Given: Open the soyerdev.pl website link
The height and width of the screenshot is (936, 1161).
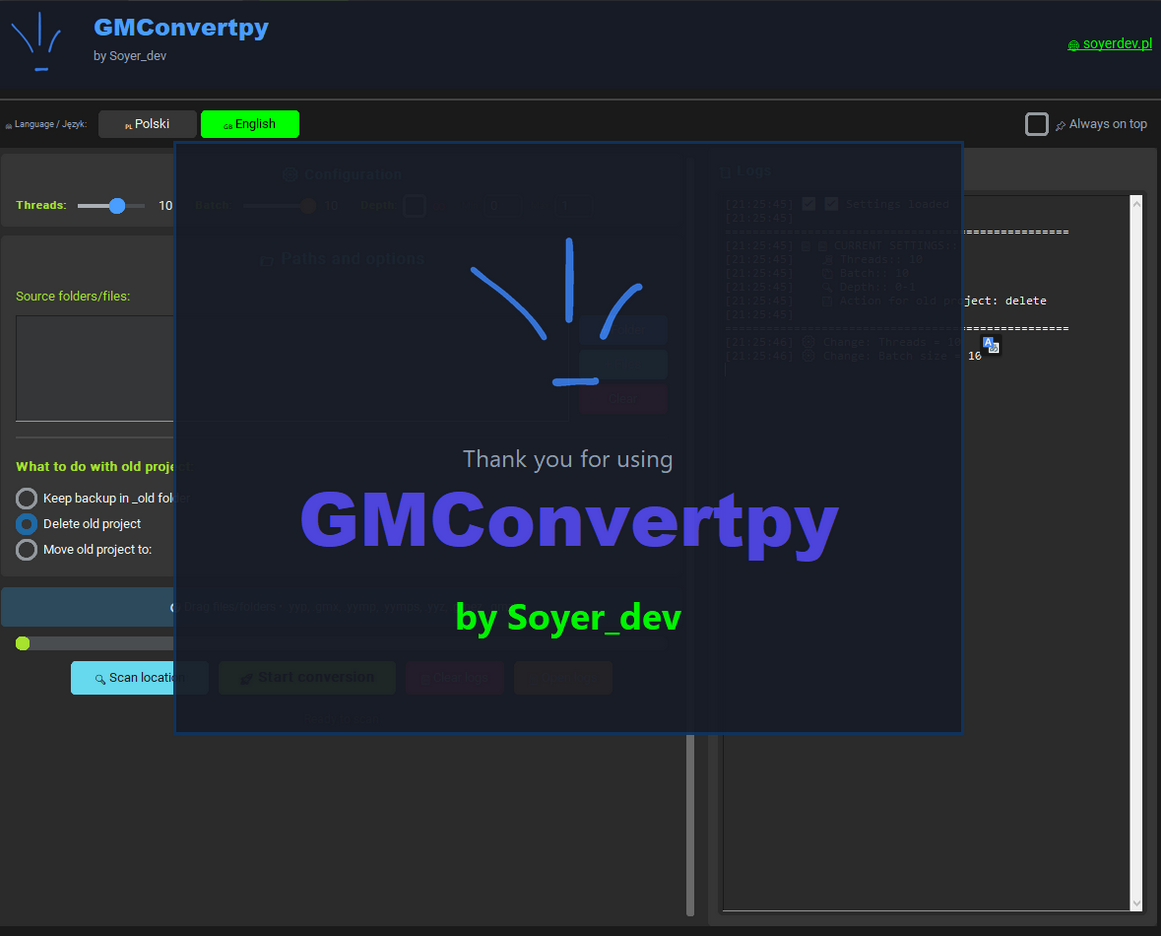Looking at the screenshot, I should click(1117, 44).
